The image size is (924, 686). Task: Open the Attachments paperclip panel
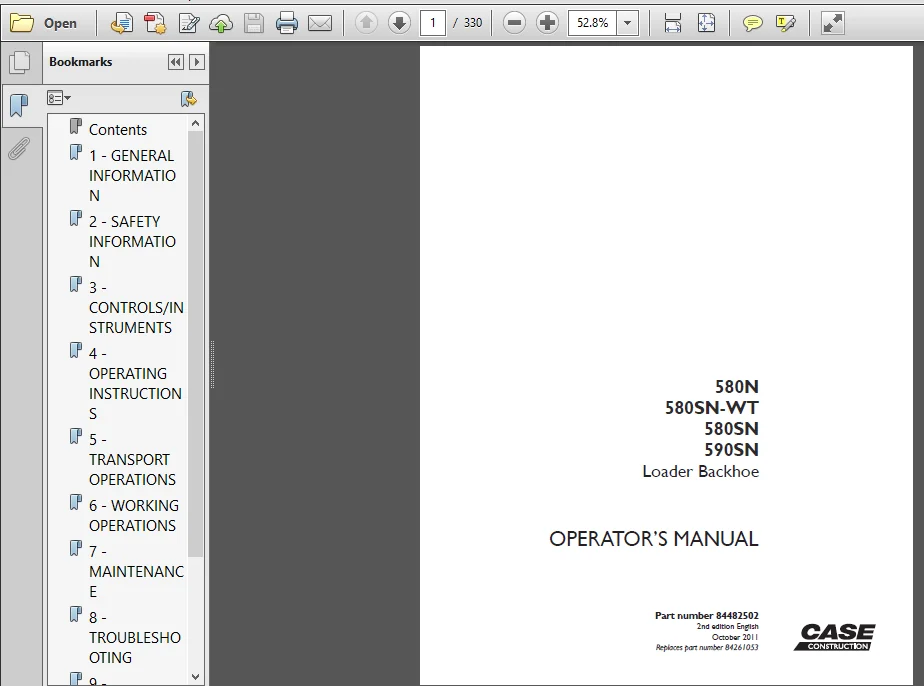point(19,149)
